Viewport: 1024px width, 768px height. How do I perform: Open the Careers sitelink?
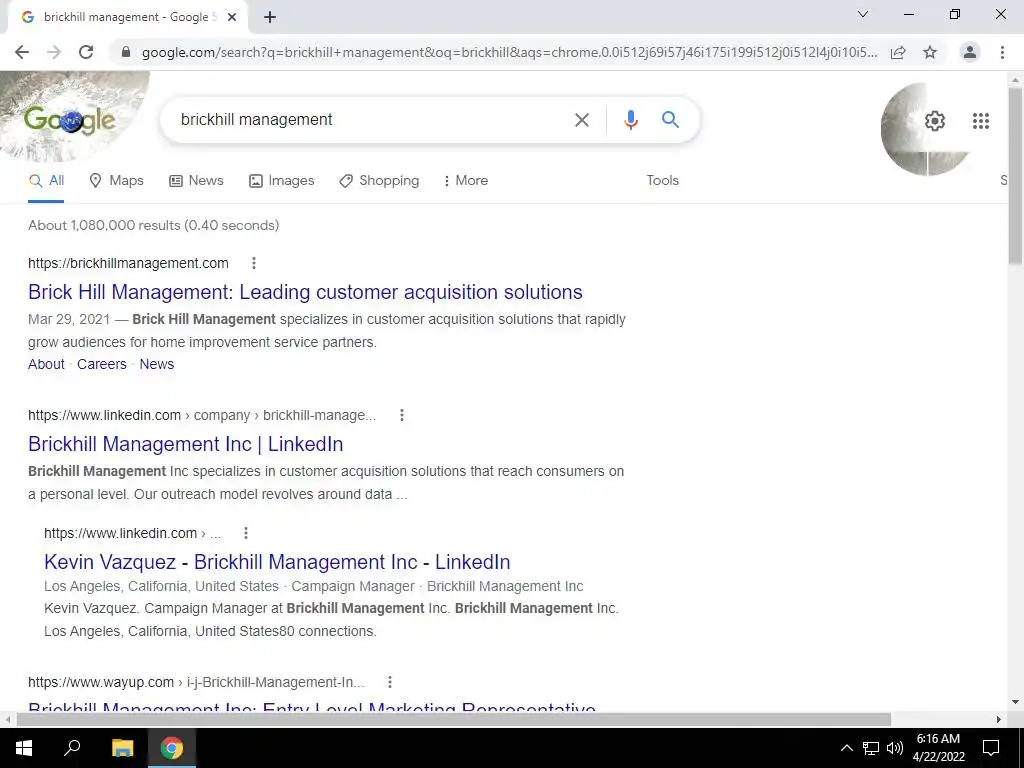pos(102,364)
